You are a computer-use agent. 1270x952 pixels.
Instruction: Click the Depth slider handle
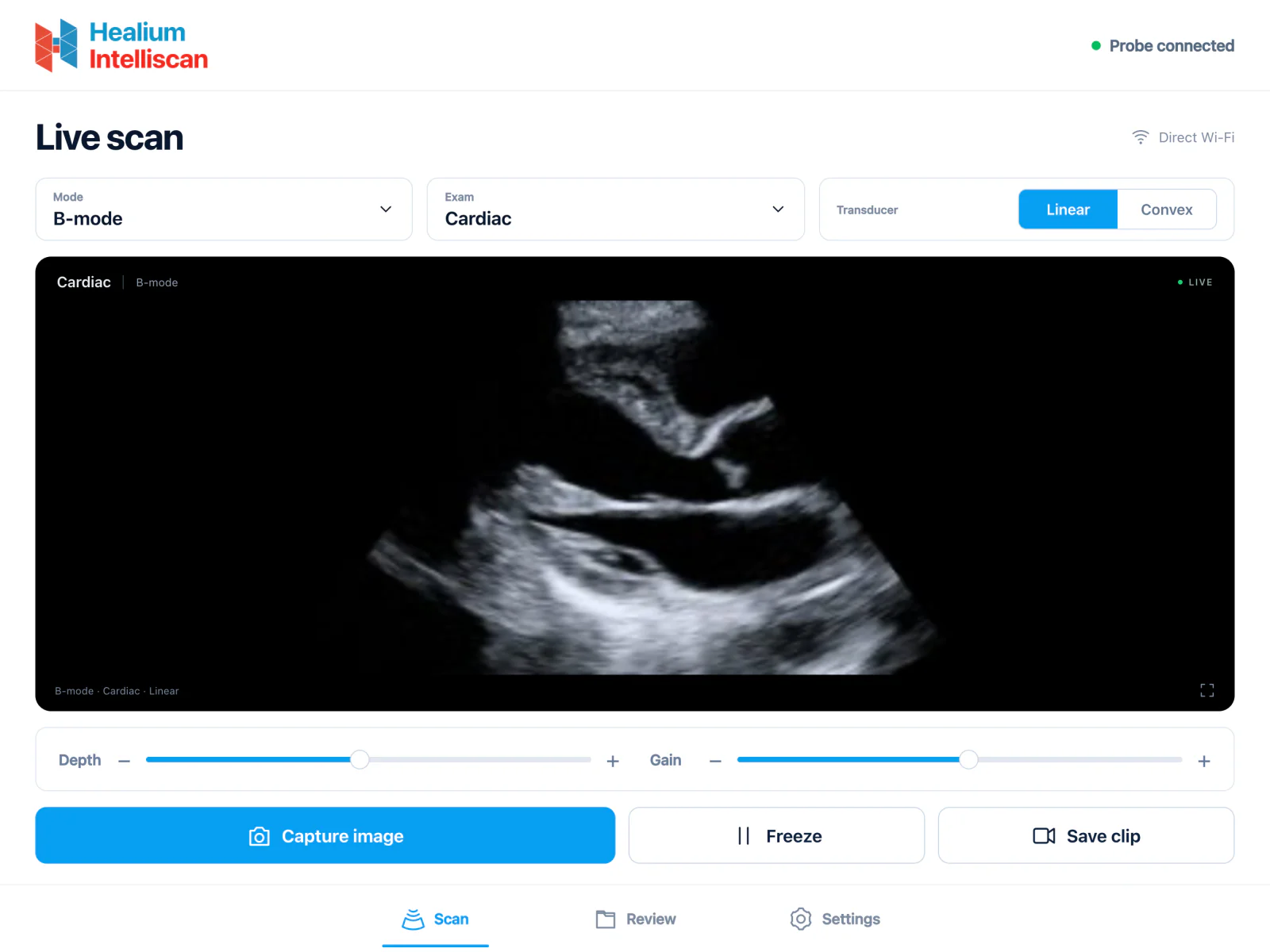pyautogui.click(x=360, y=759)
